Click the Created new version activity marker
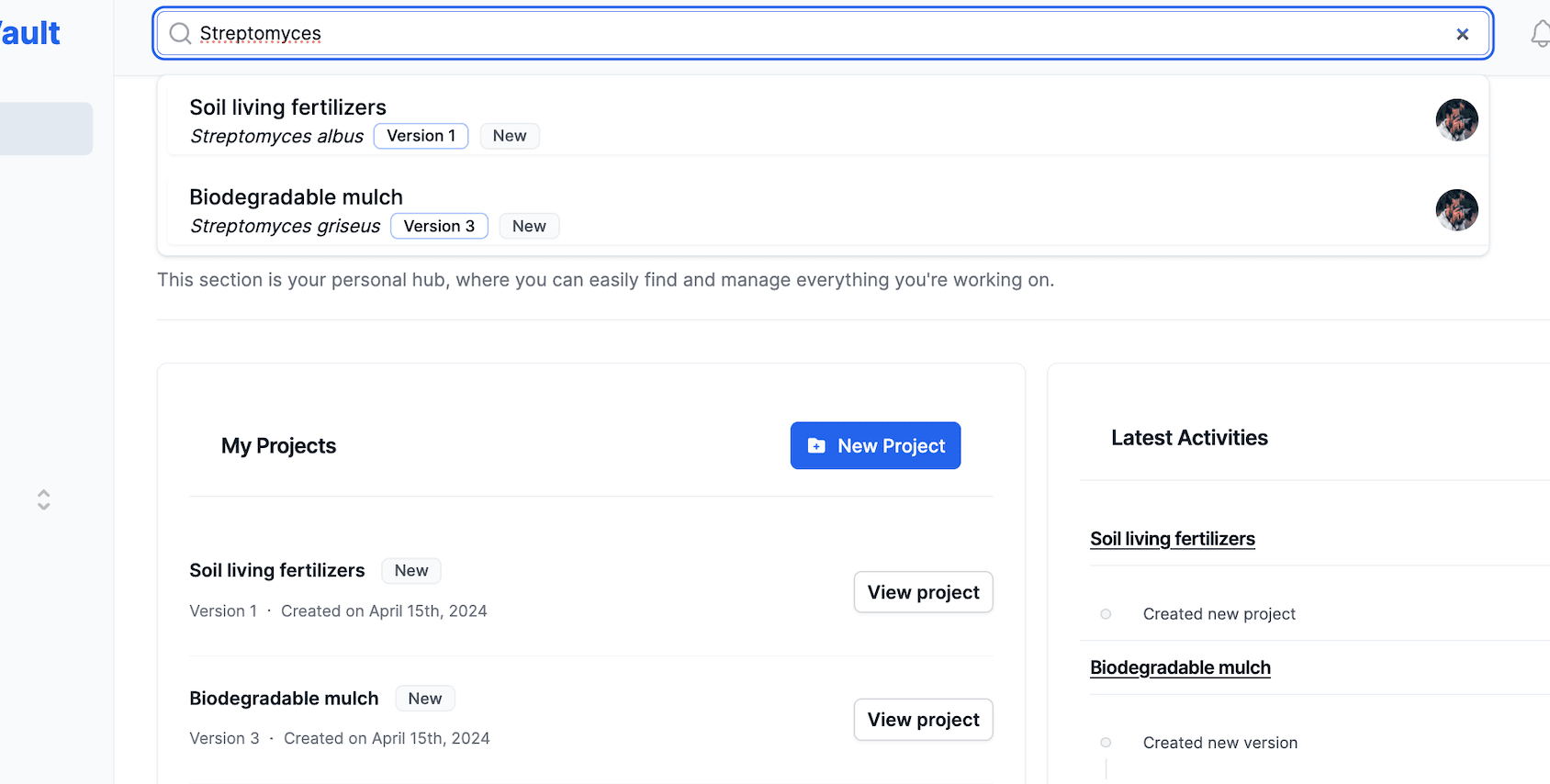Screen dimensions: 1550x784 pos(1106,743)
